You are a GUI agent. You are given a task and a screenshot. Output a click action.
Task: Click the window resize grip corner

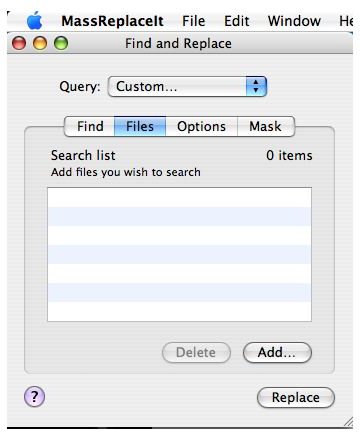[348, 422]
